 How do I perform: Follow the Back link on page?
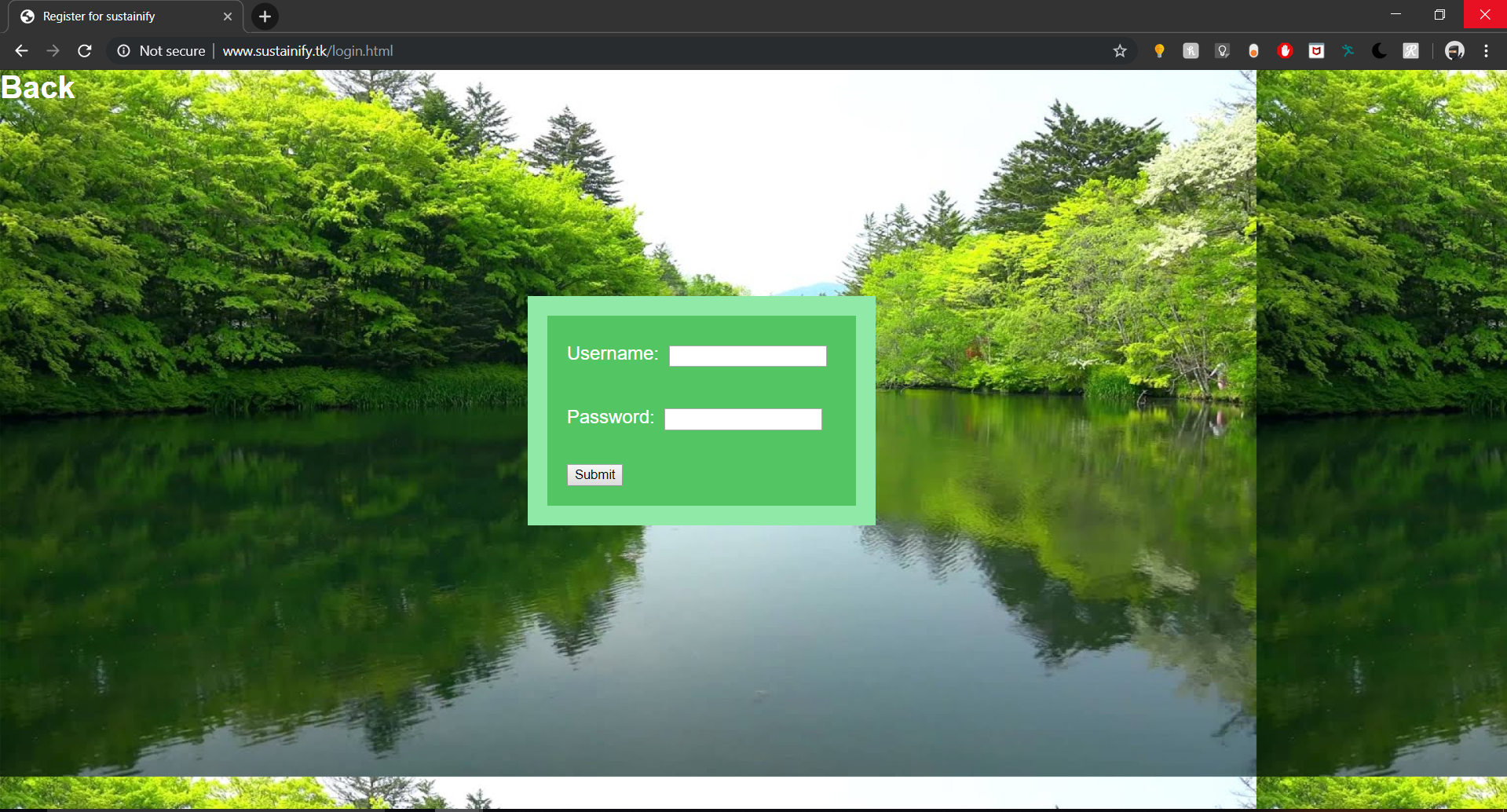coord(38,87)
